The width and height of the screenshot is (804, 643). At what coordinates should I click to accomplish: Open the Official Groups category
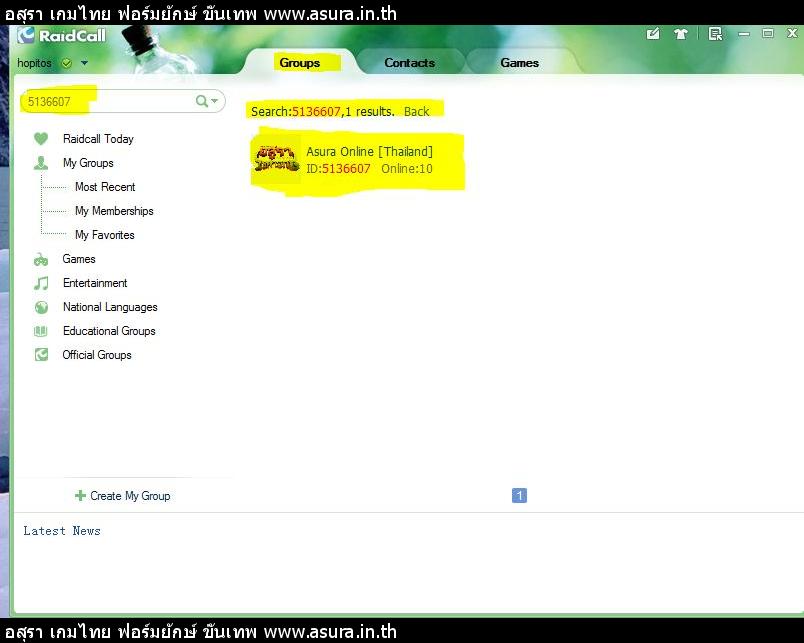(97, 355)
